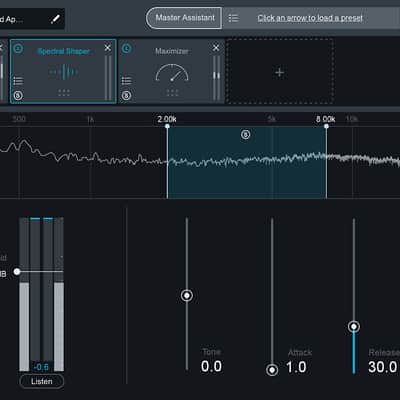Click the Attack slider handle

(272, 370)
